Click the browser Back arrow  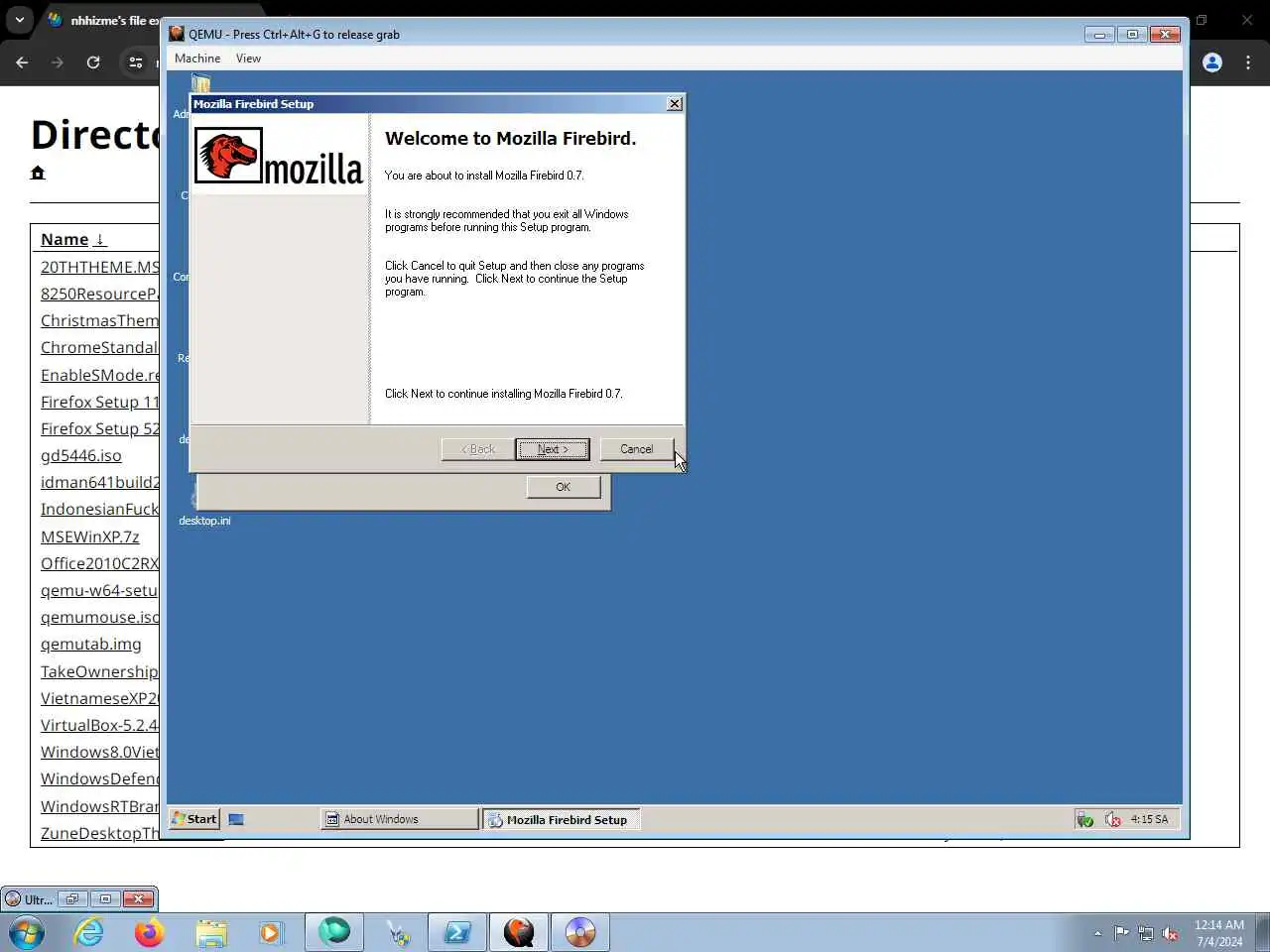click(x=22, y=62)
